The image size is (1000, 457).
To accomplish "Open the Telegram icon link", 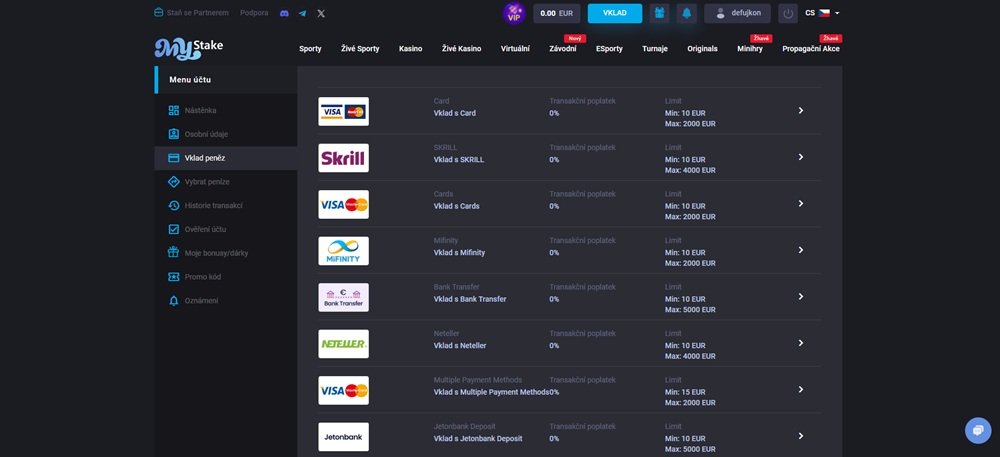I will [x=302, y=13].
